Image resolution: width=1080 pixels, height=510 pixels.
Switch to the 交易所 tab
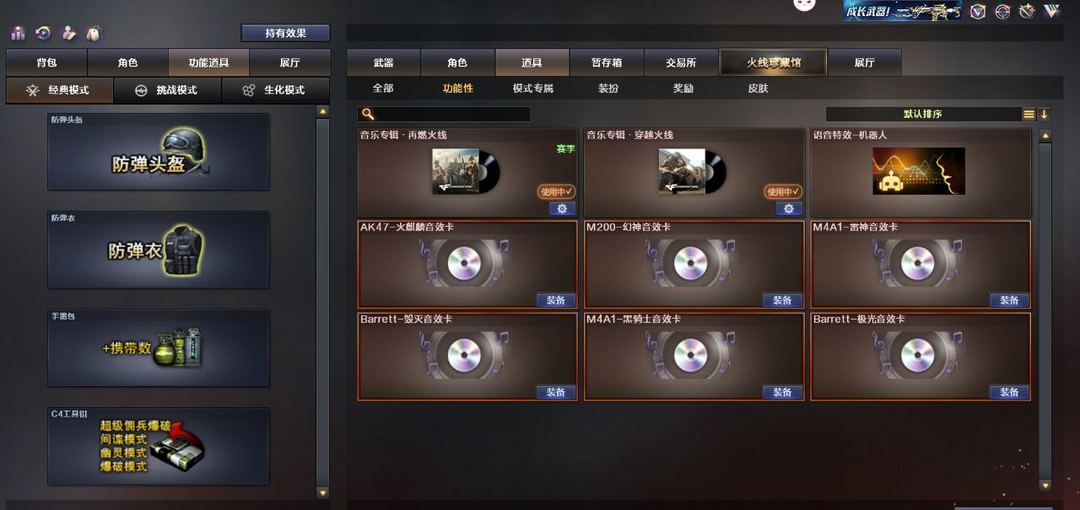[681, 63]
